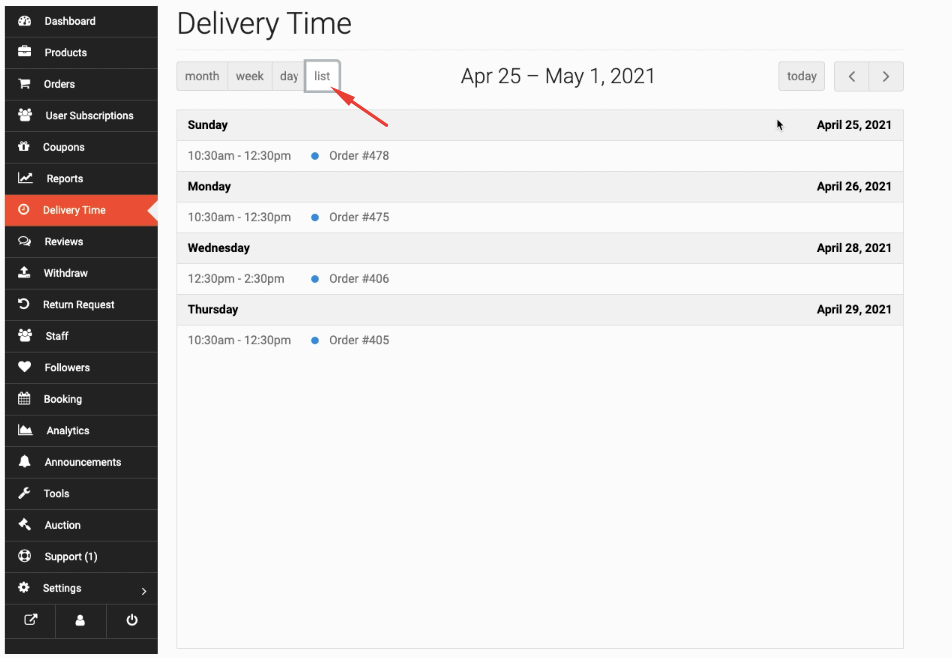Click the power logout icon

coord(132,620)
